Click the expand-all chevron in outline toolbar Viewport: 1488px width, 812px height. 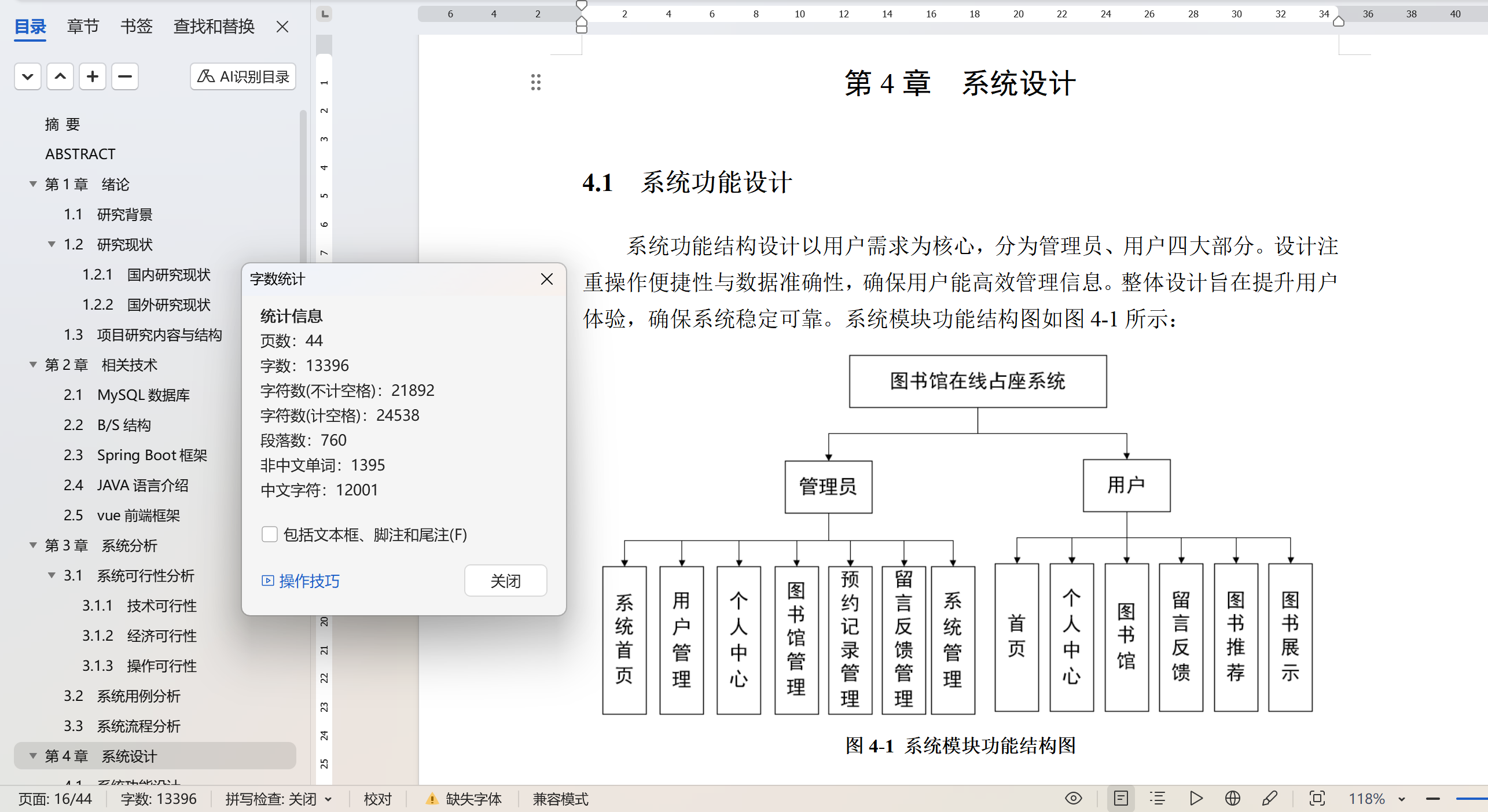(27, 76)
